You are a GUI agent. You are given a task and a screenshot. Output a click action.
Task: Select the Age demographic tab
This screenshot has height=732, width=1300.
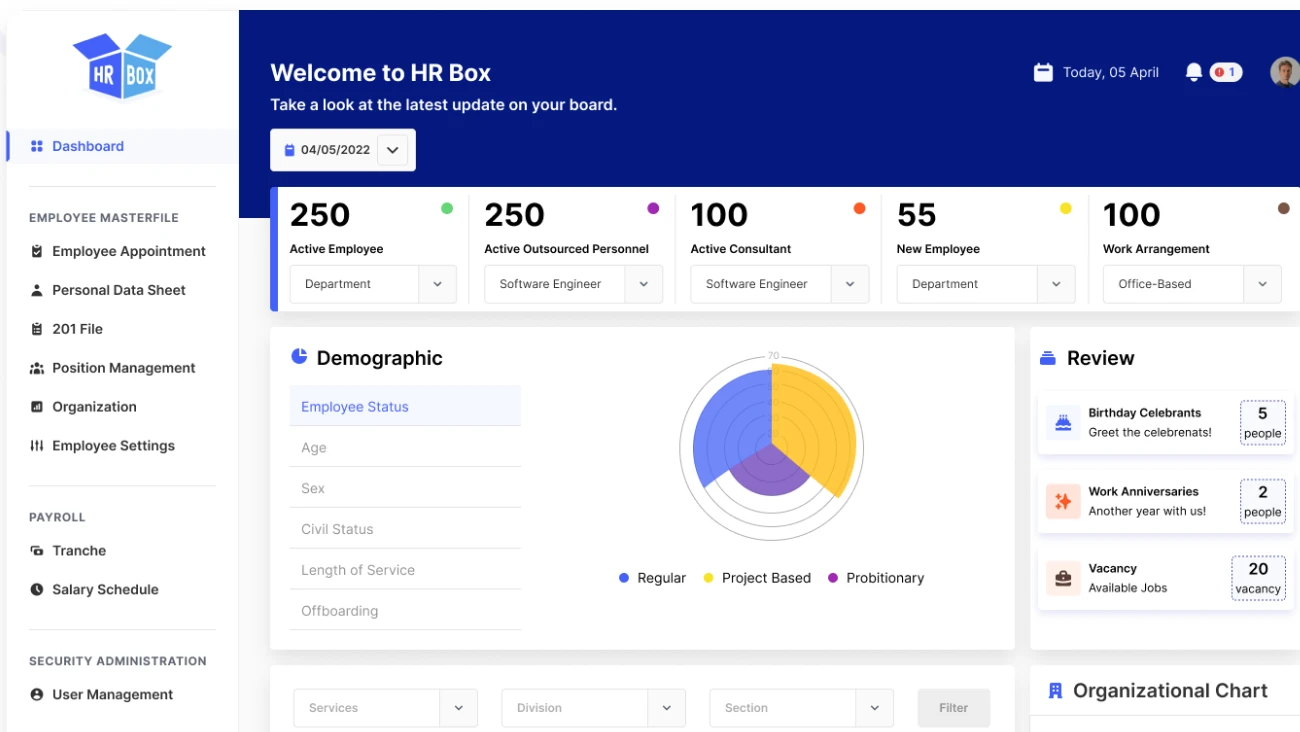[405, 447]
